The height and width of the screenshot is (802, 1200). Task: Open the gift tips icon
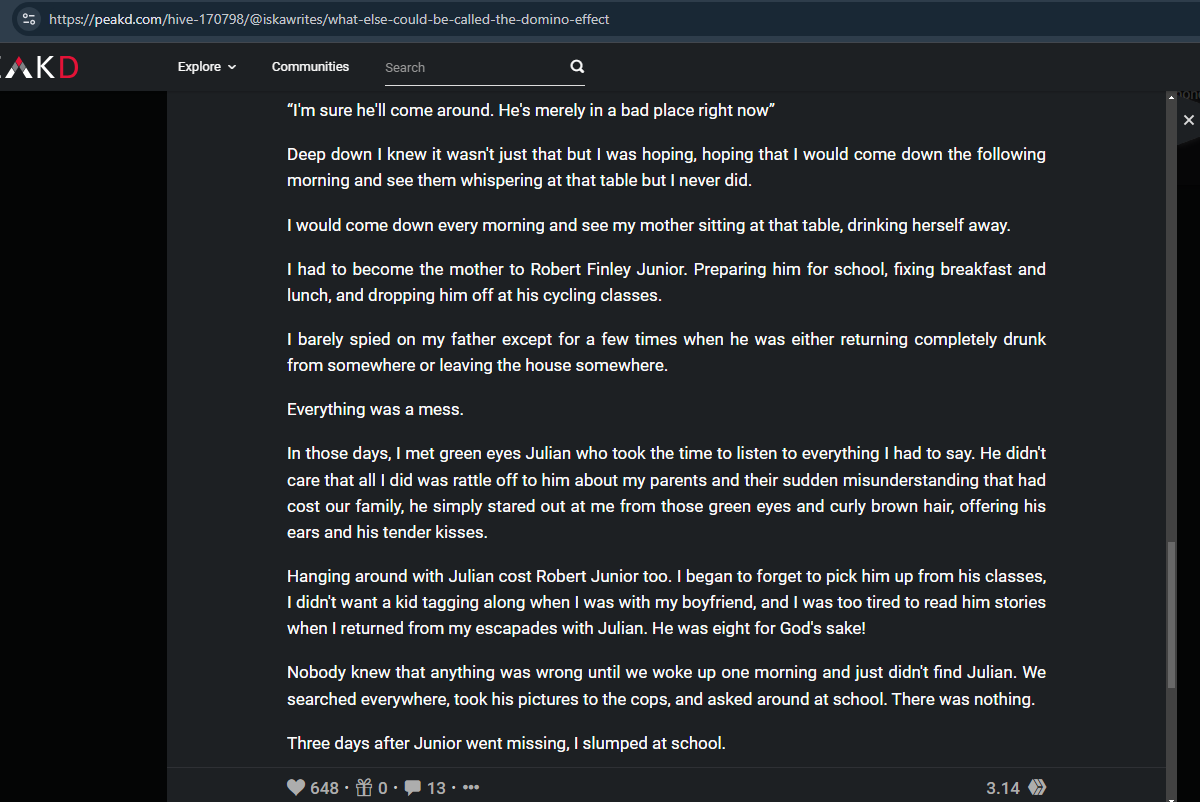366,788
